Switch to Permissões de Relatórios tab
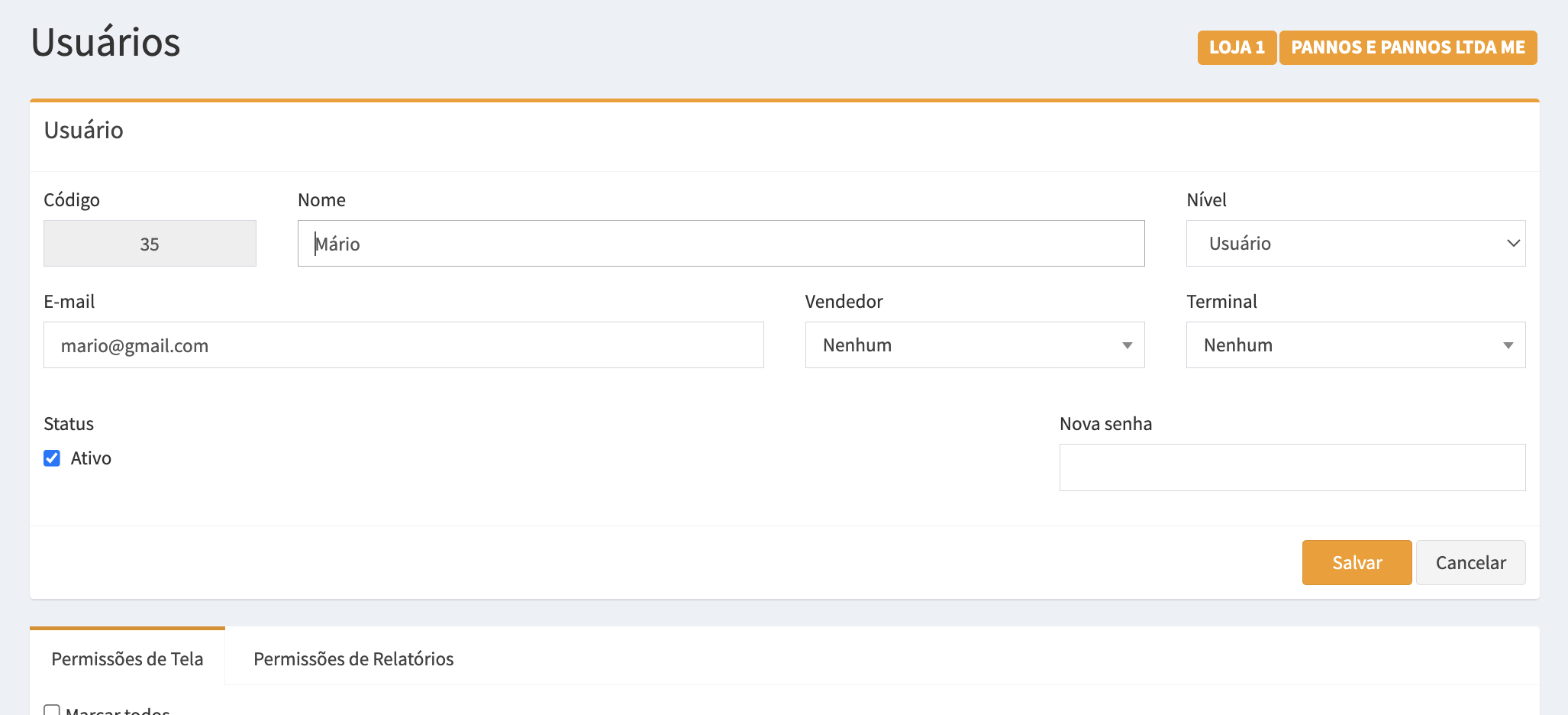Screen dimensions: 1568x715 click(353, 658)
